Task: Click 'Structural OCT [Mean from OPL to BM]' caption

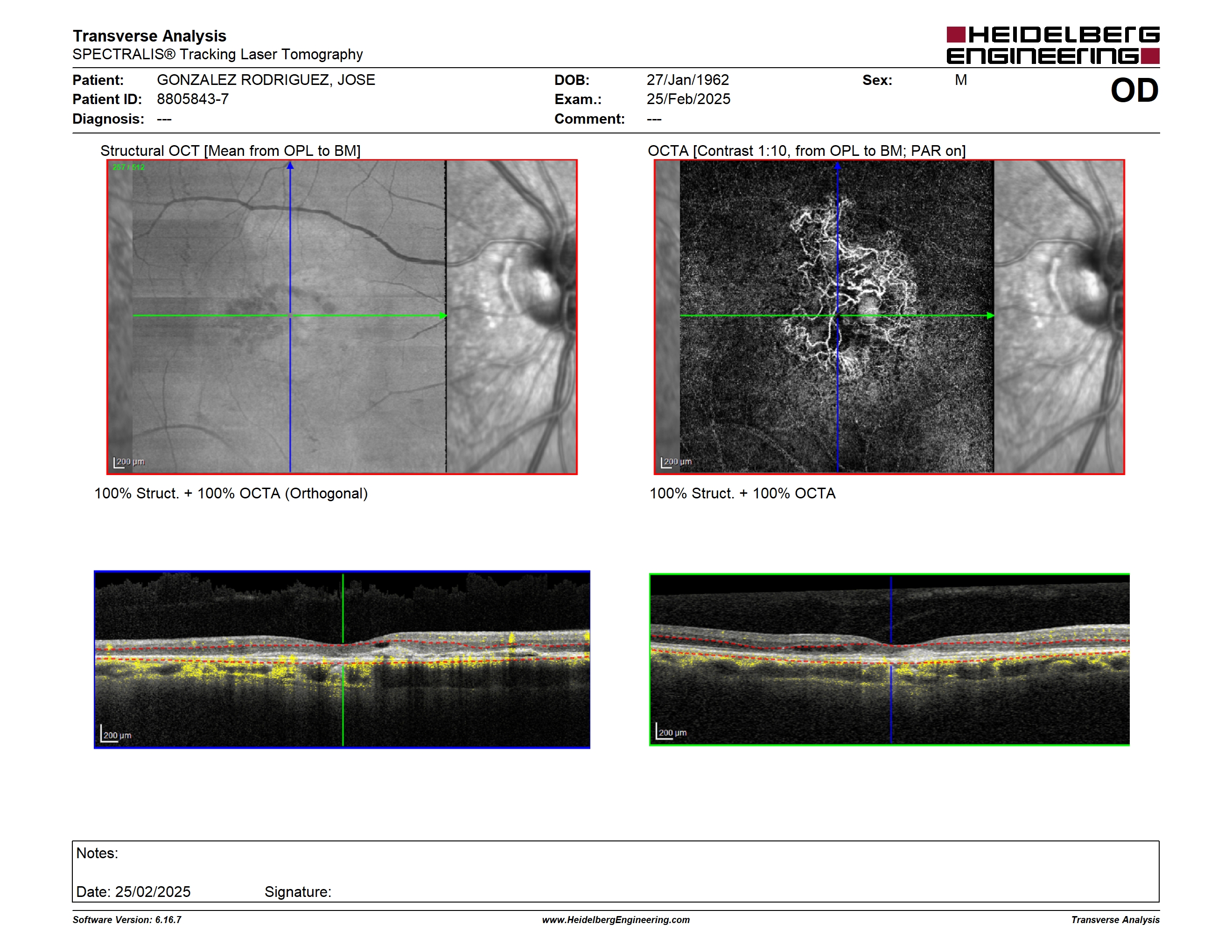Action: pyautogui.click(x=230, y=151)
